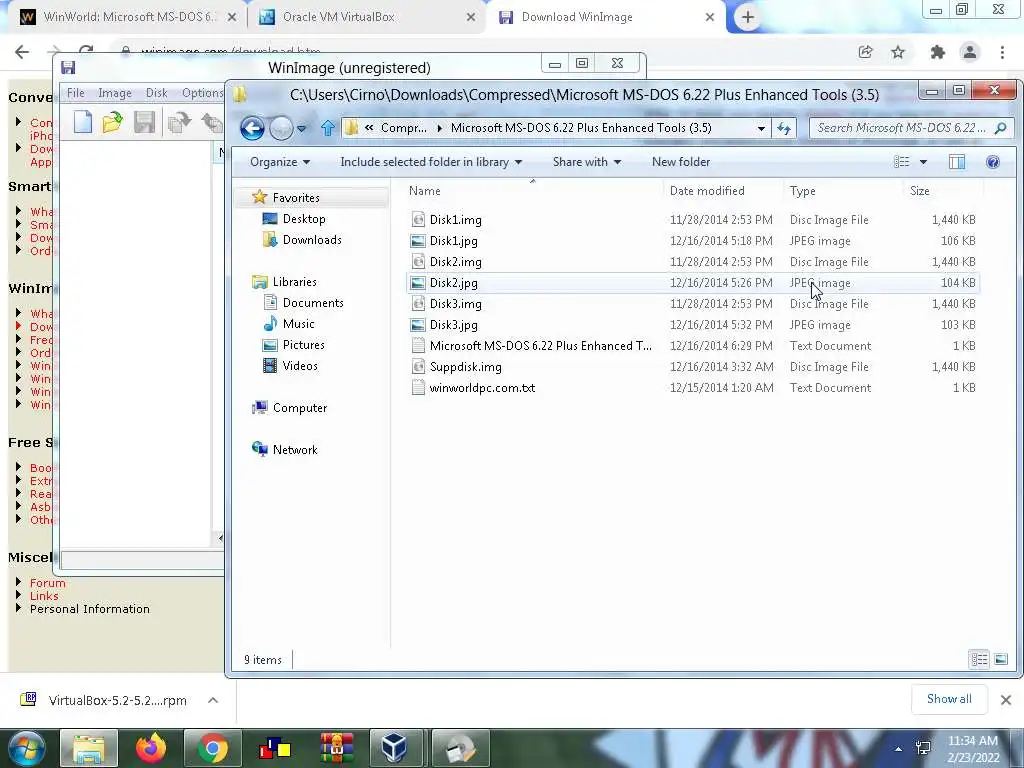This screenshot has width=1024, height=768.
Task: Select Disk2.img file
Action: tap(455, 262)
